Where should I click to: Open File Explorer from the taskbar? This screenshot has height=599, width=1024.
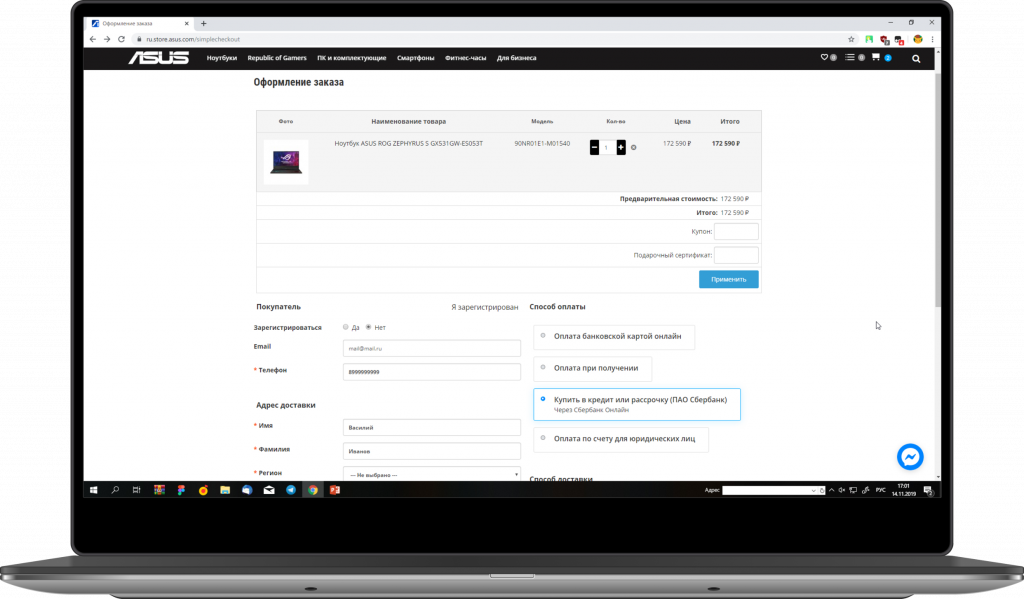pos(225,490)
